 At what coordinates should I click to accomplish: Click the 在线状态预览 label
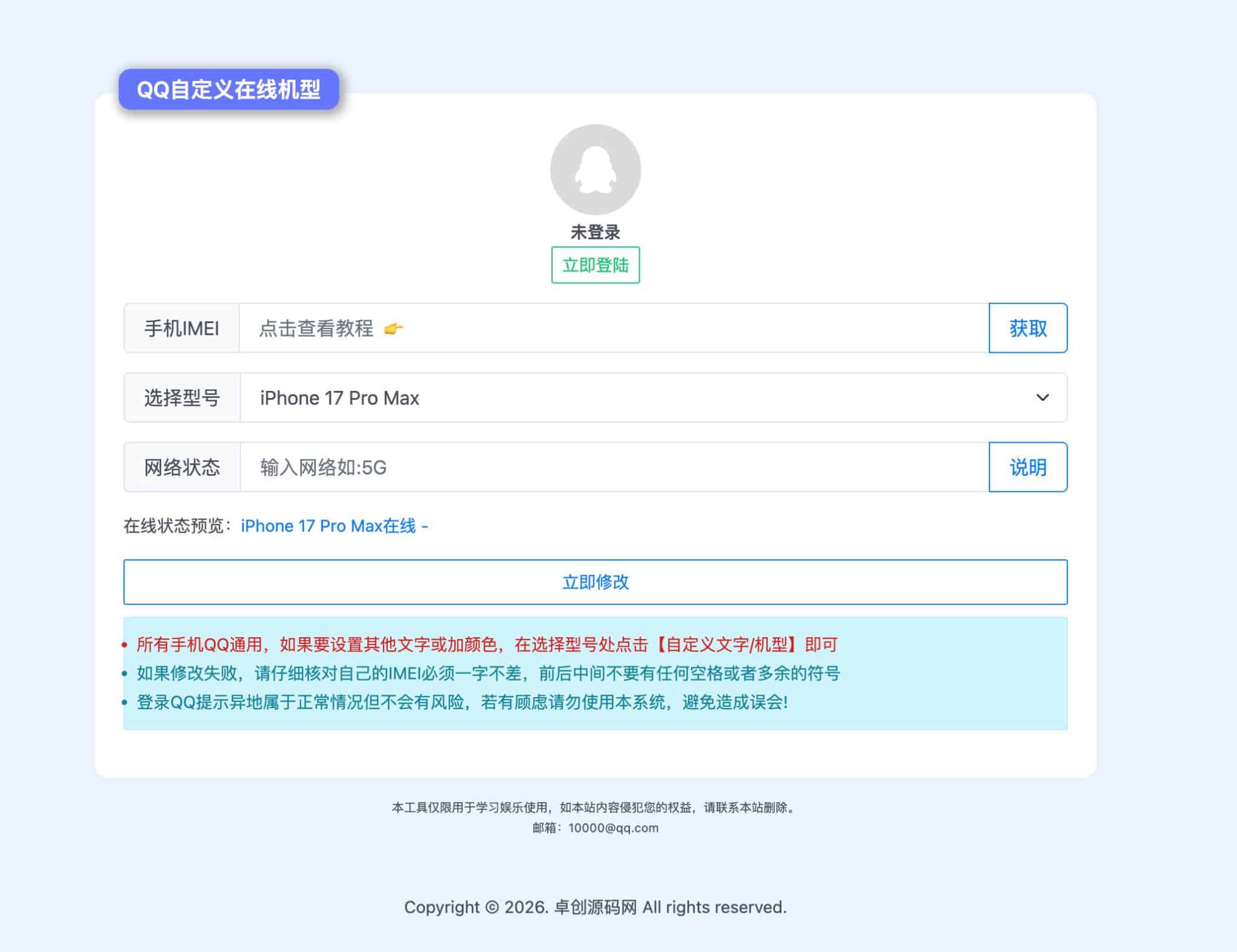point(178,526)
